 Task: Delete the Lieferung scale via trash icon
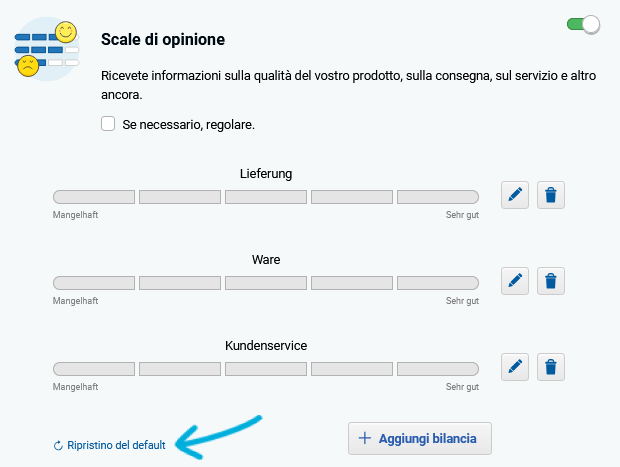(550, 195)
